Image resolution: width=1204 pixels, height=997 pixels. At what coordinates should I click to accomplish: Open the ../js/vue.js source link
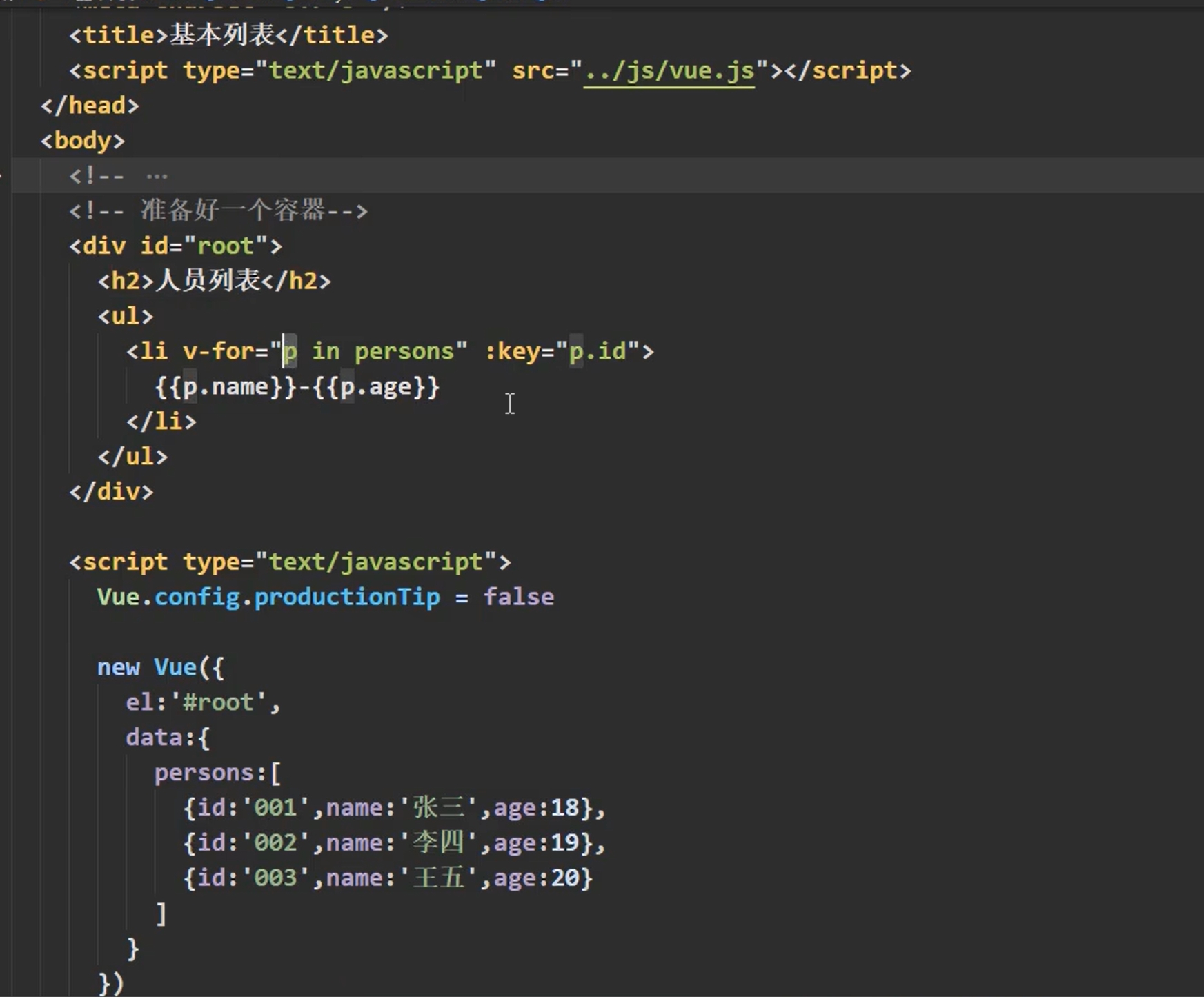[669, 70]
